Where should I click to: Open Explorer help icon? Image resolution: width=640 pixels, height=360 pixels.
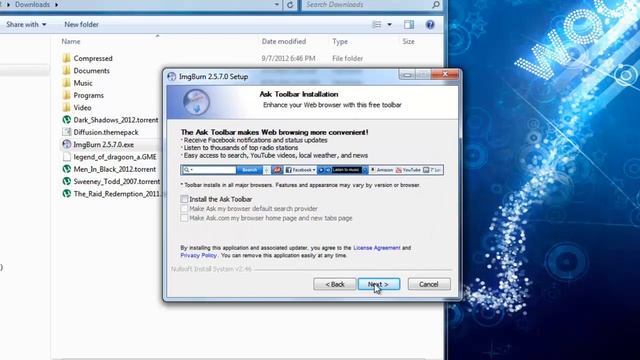pyautogui.click(x=430, y=25)
